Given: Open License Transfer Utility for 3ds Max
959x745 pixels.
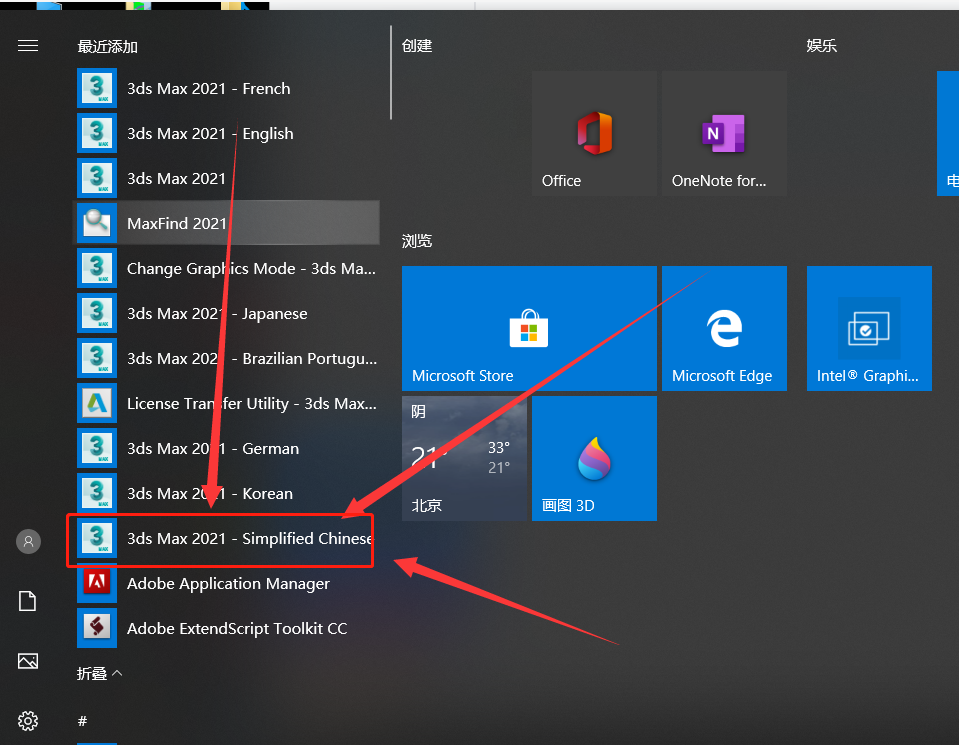Looking at the screenshot, I should pos(226,404).
